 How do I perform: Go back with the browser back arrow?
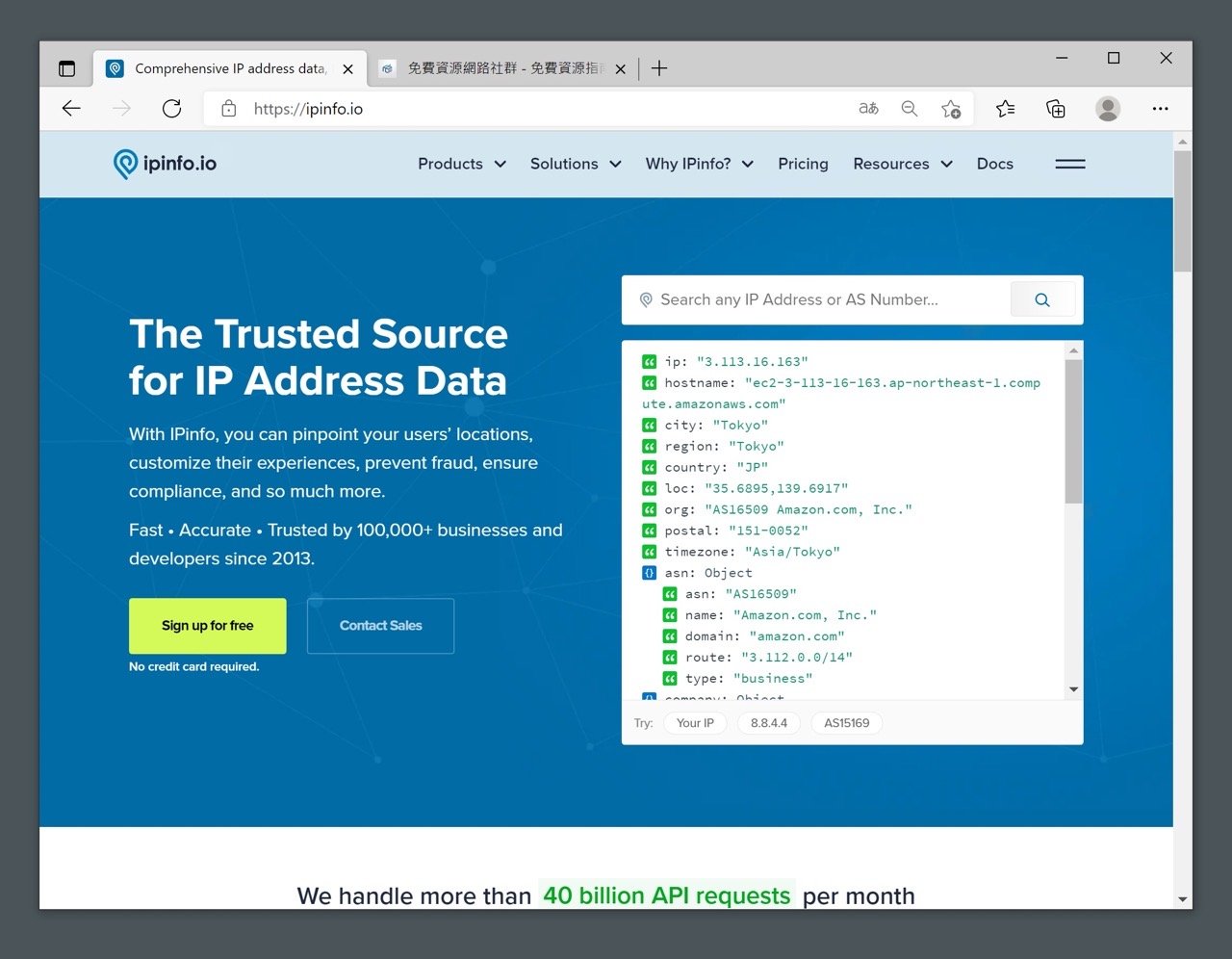pos(71,109)
